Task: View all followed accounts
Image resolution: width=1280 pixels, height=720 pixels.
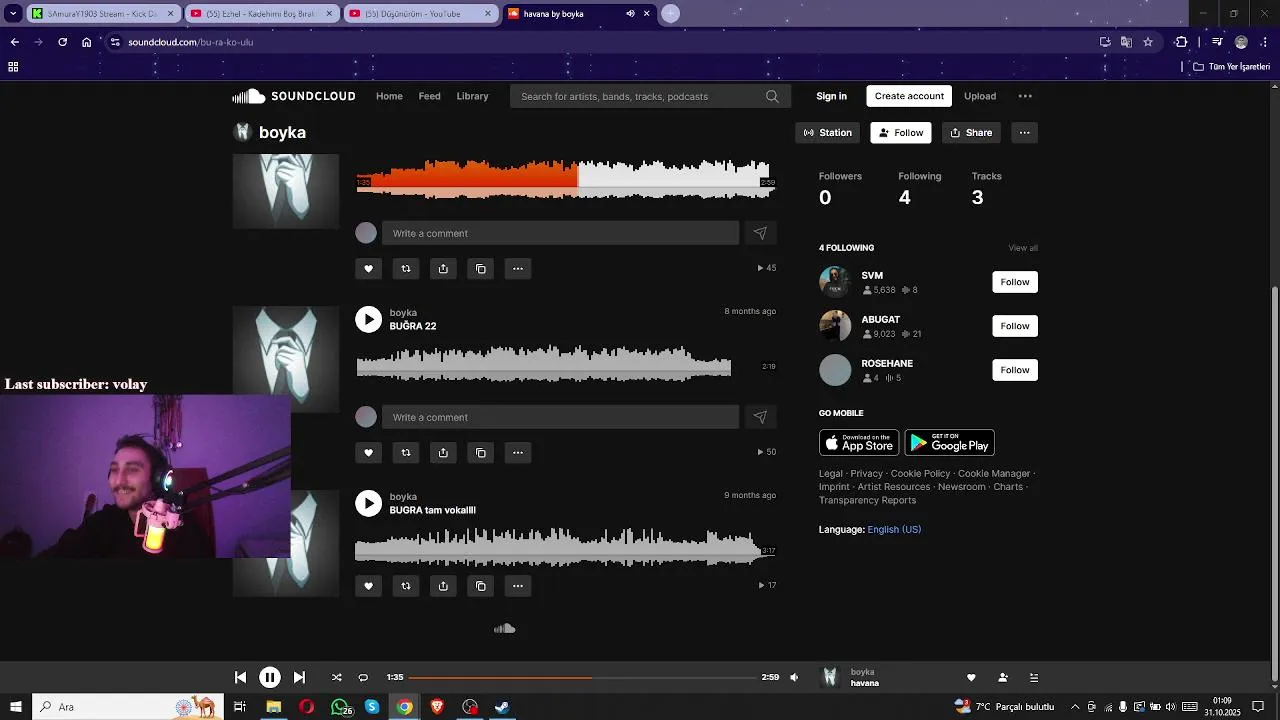Action: click(1023, 248)
